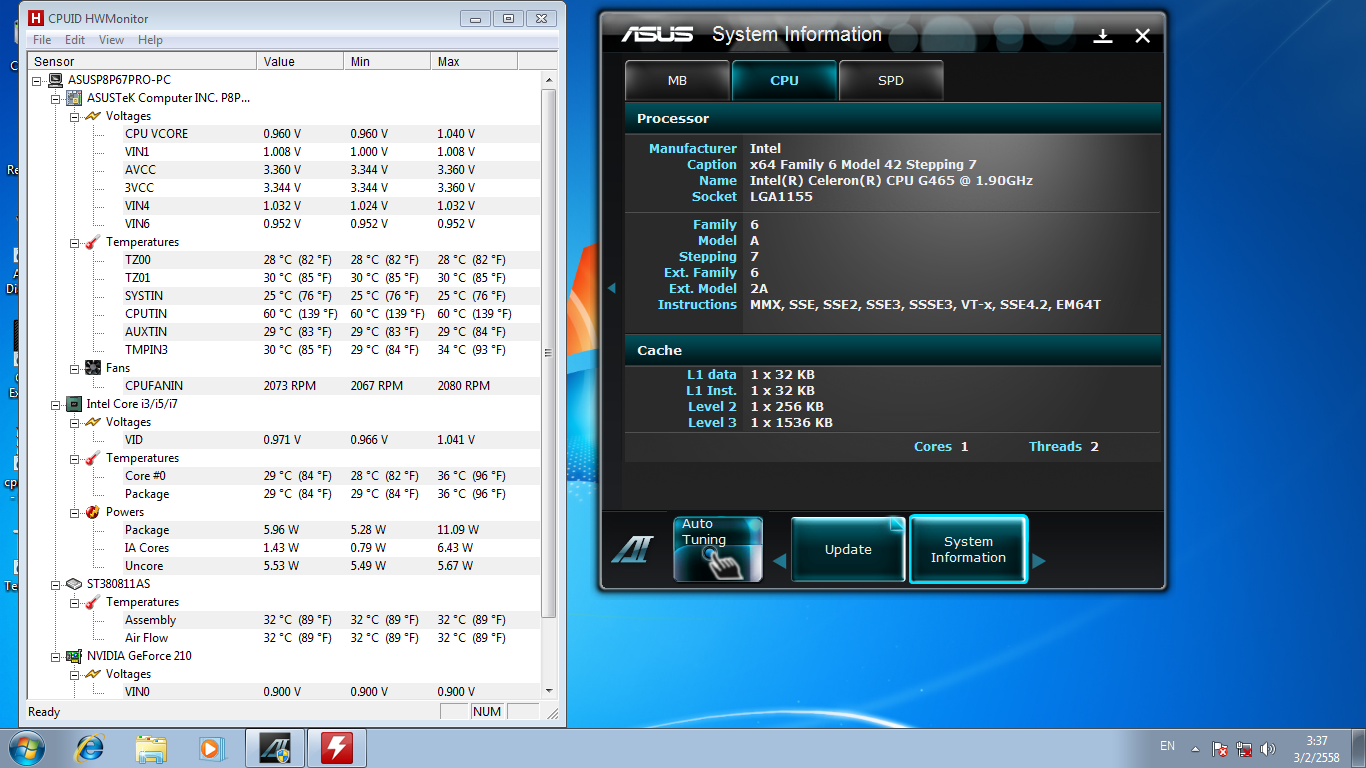
Task: Click the HWMonitor scrollbar up arrow
Action: 548,80
